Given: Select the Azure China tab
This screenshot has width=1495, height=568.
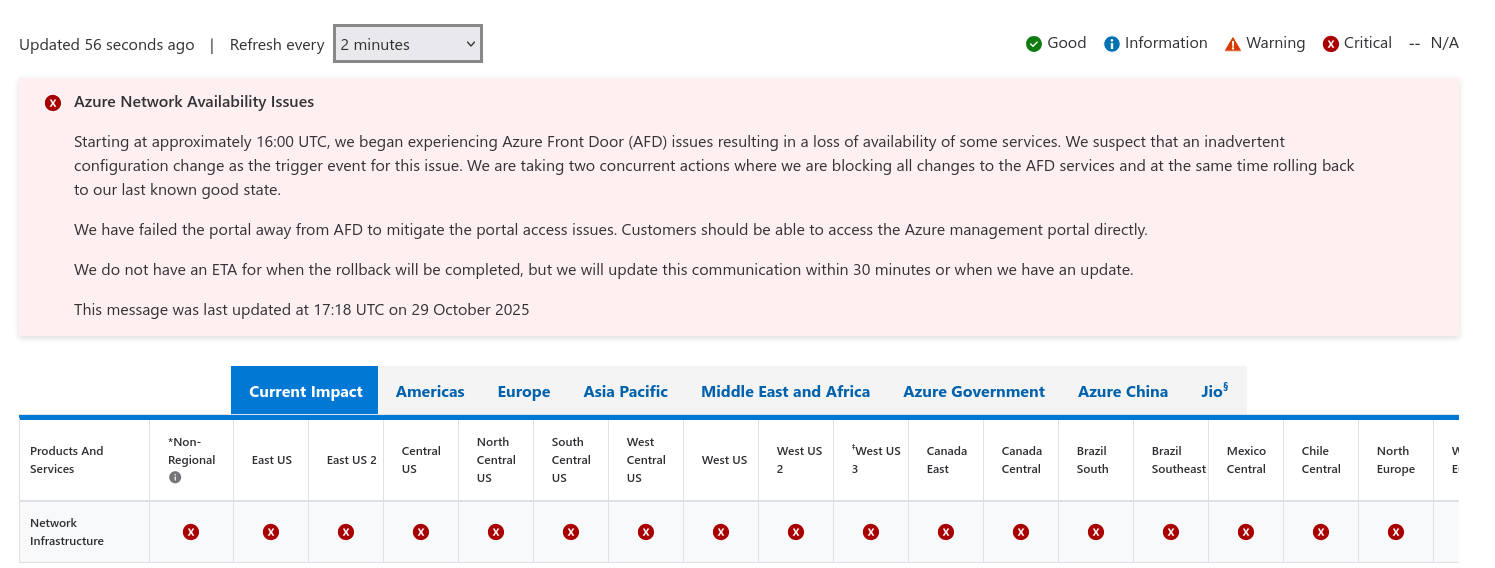Looking at the screenshot, I should pyautogui.click(x=1123, y=391).
